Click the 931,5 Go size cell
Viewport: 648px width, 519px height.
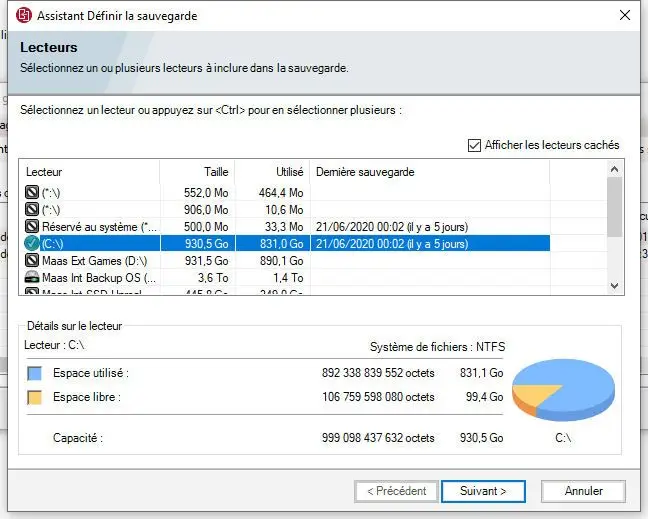coord(206,261)
